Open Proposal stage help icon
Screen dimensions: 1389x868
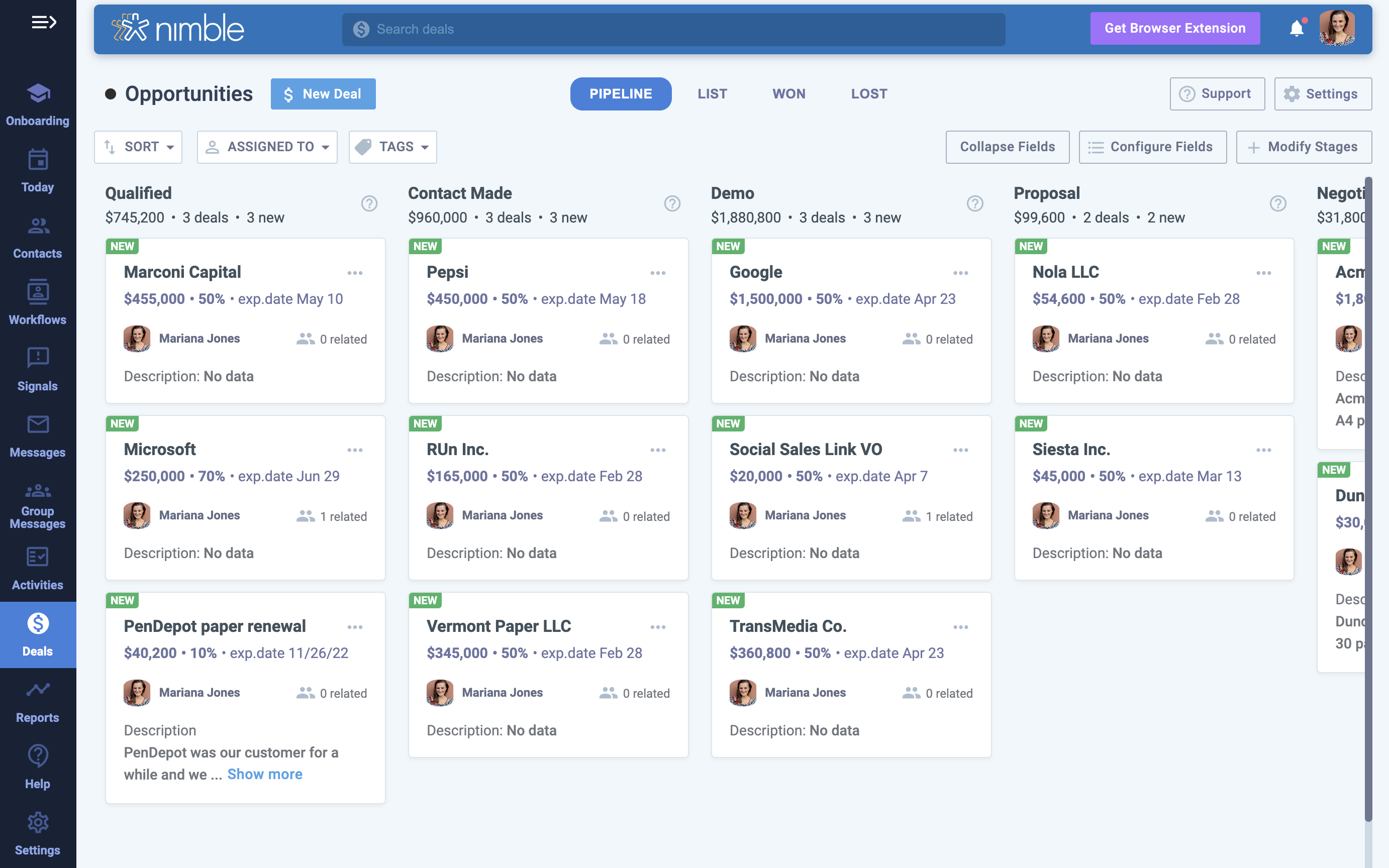click(1278, 203)
